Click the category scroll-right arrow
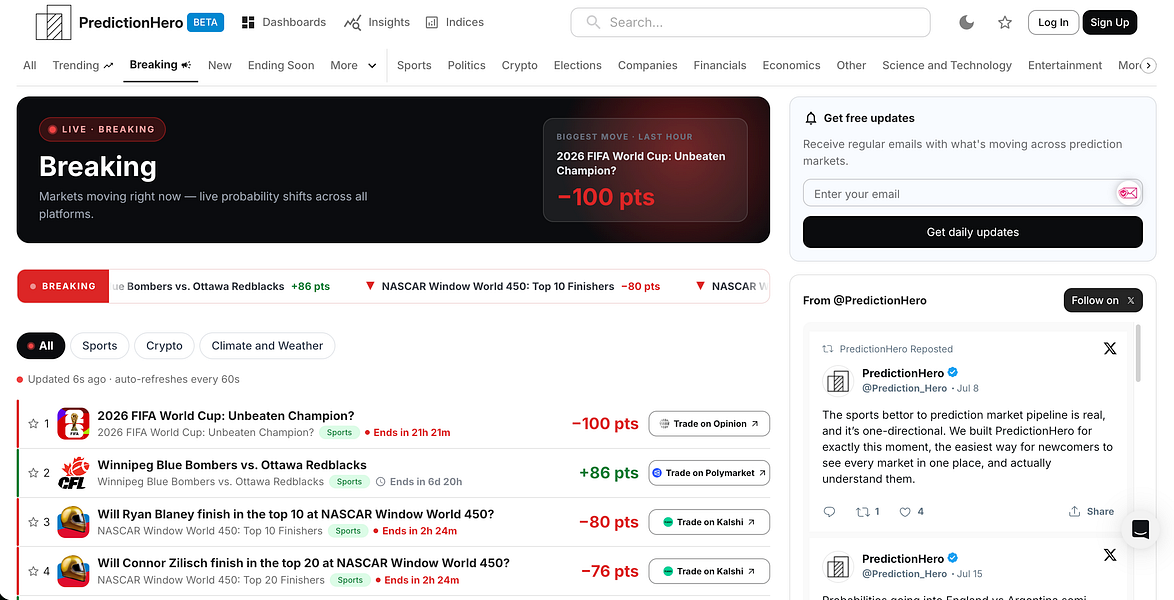The height and width of the screenshot is (600, 1174). [1149, 66]
